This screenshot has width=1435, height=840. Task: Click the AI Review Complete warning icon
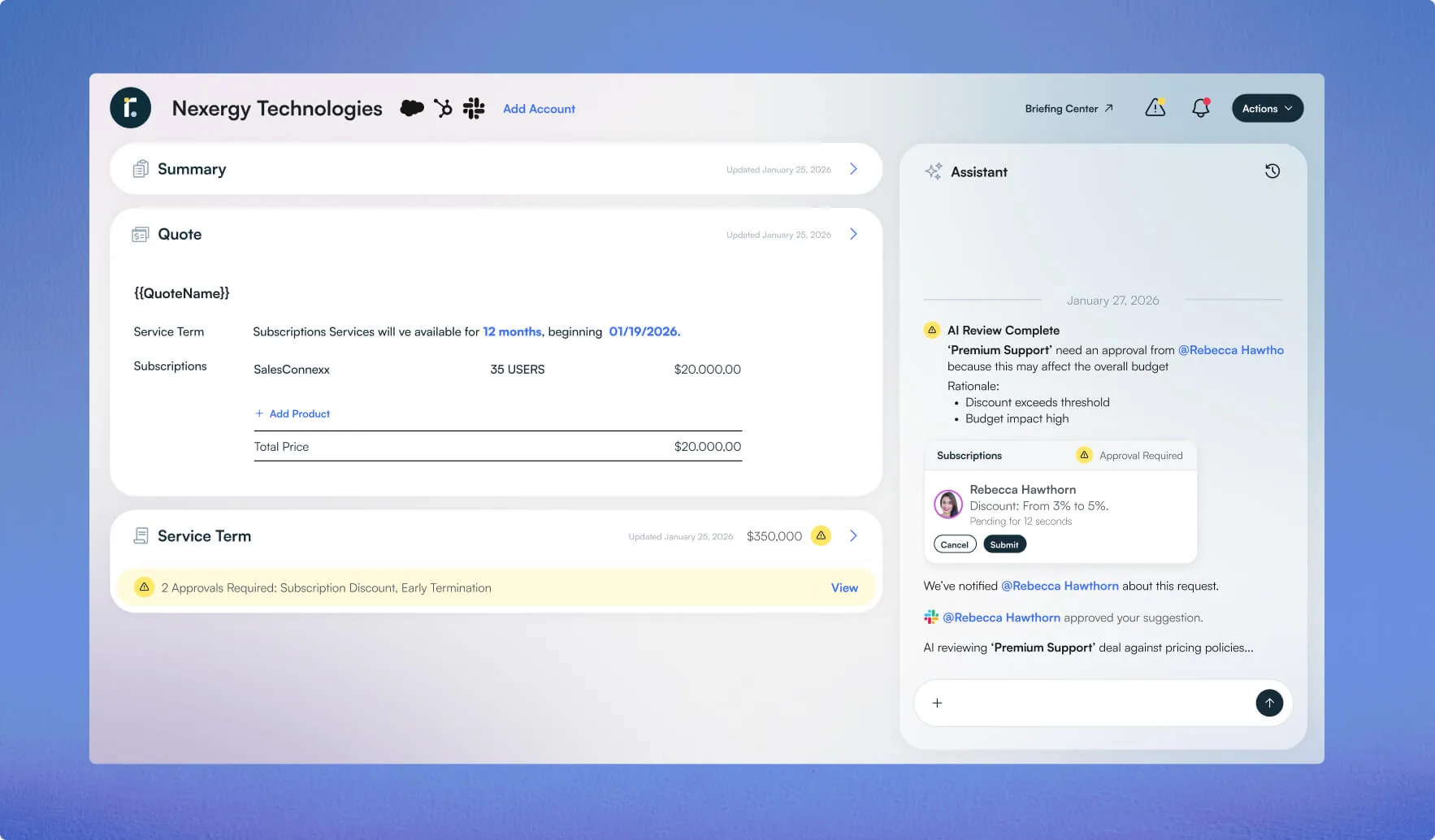point(932,330)
